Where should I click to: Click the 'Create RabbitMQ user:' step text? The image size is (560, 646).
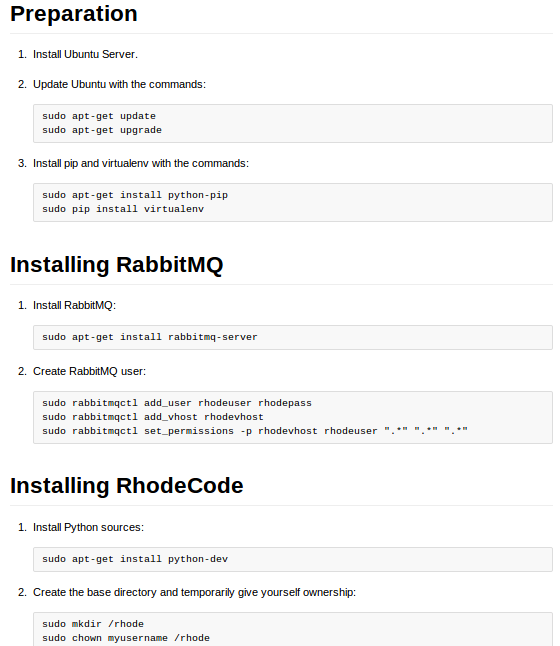(x=89, y=372)
